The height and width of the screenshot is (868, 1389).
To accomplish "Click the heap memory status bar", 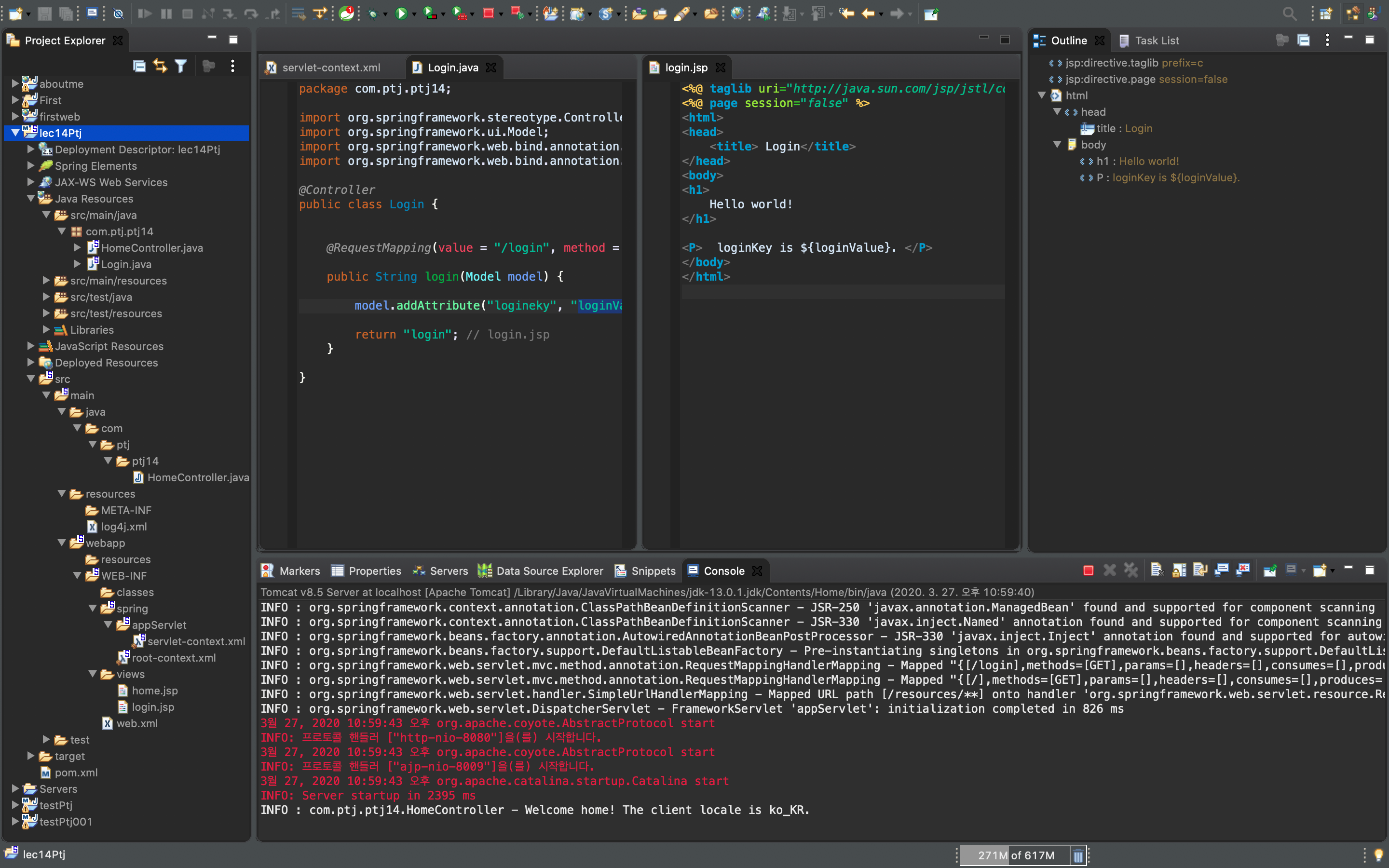I will point(1015,855).
